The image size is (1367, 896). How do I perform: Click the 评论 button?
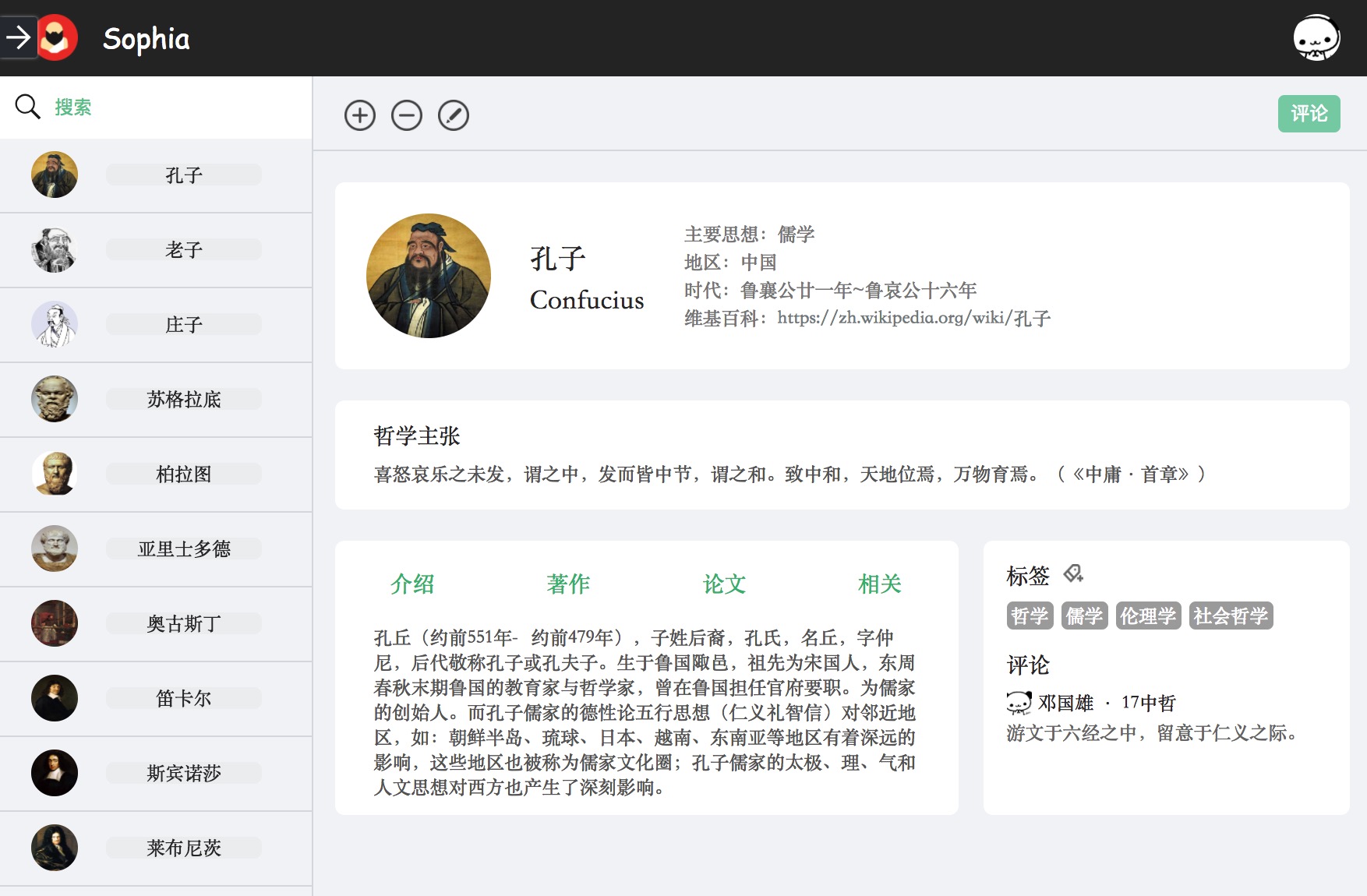click(1309, 113)
